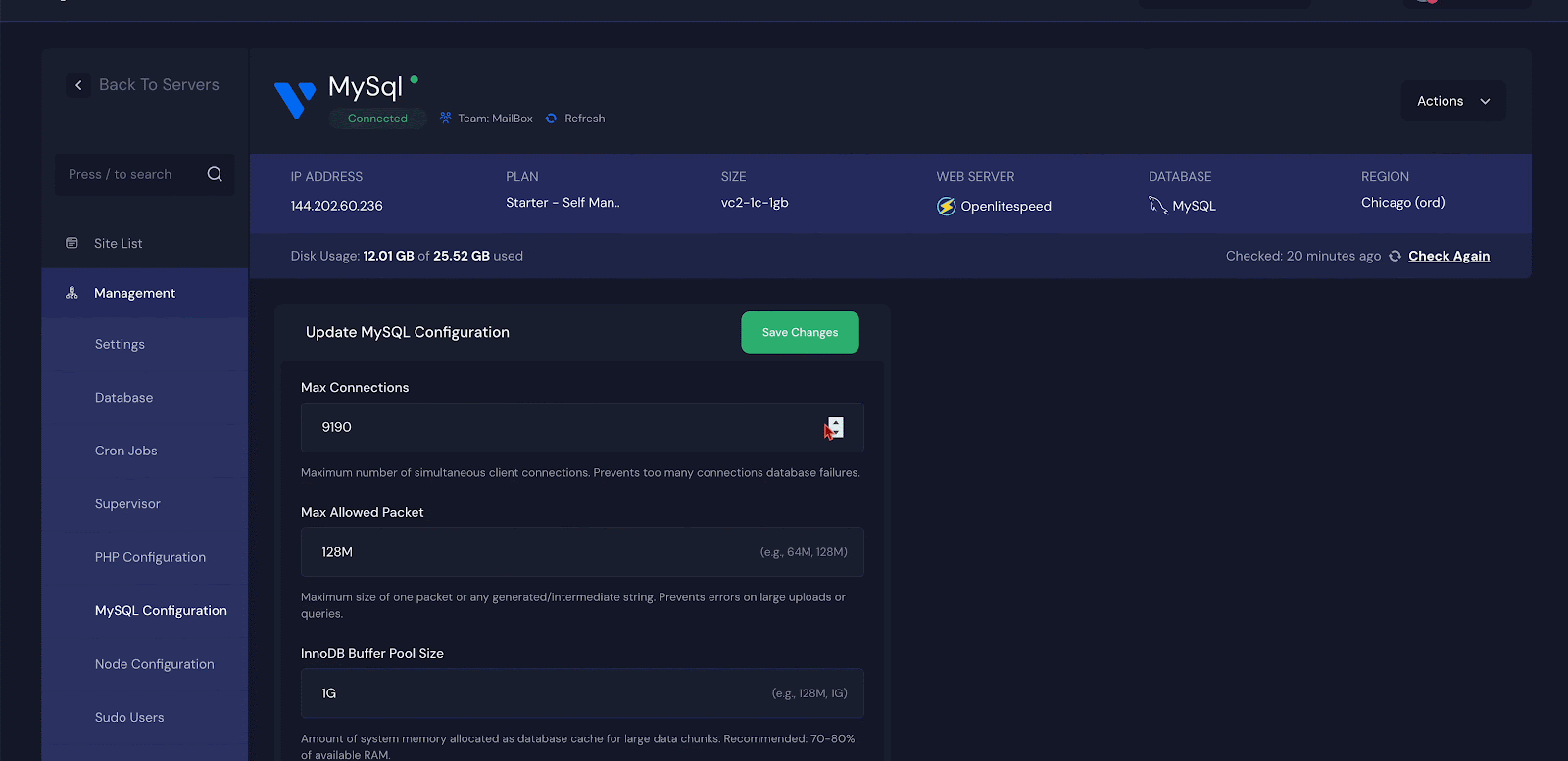Click the MySQL dolphin icon under Database

pyautogui.click(x=1158, y=205)
